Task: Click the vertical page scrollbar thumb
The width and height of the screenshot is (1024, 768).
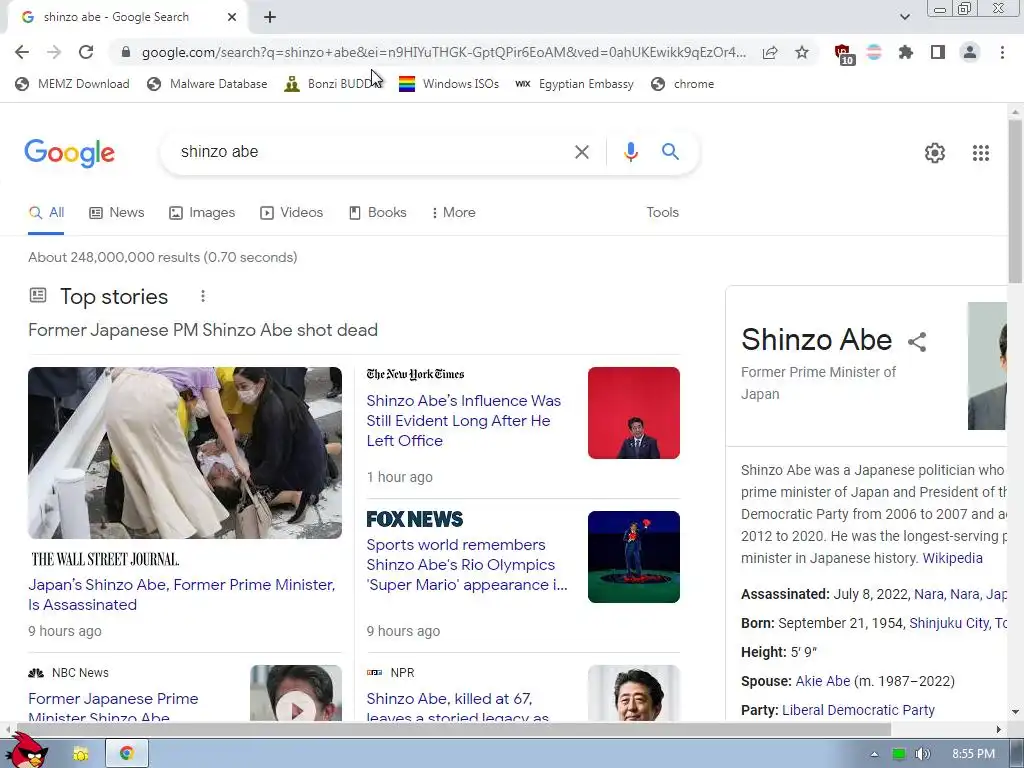Action: click(1015, 201)
